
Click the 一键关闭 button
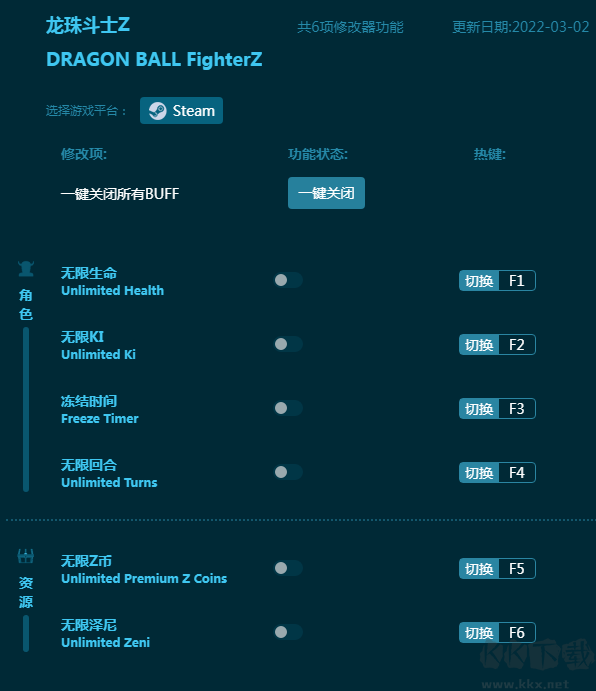[326, 193]
